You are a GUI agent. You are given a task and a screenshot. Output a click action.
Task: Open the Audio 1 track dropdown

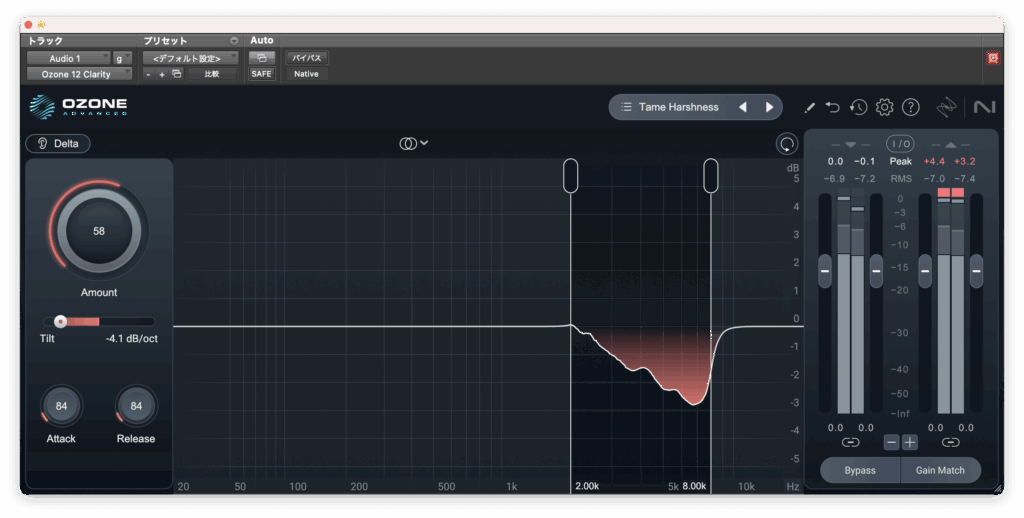(x=67, y=58)
